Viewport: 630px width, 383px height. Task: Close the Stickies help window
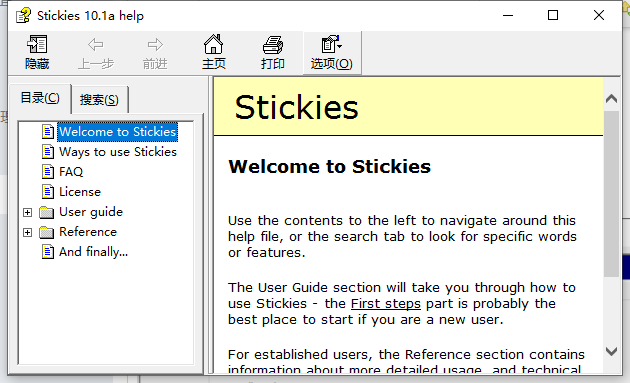tap(599, 15)
